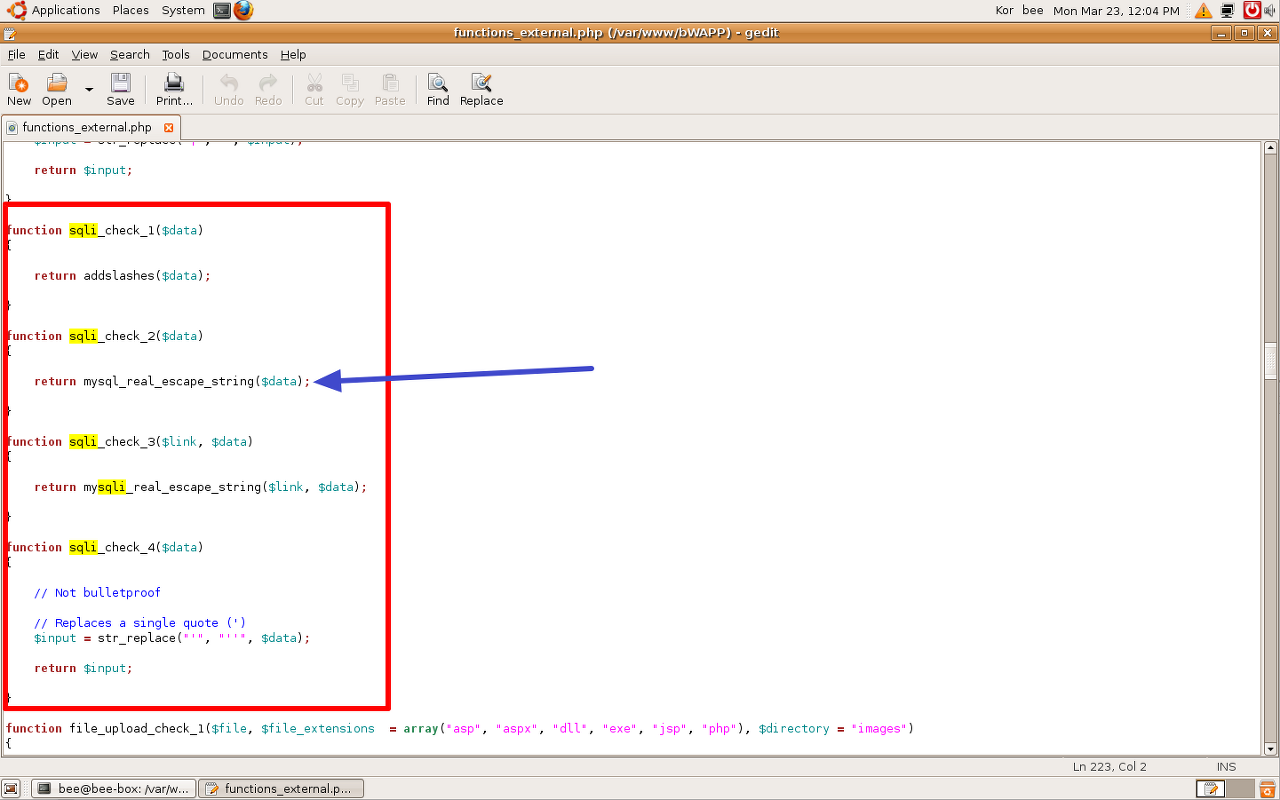Launch Firefox from top panel icon
This screenshot has width=1280, height=800.
pos(244,10)
